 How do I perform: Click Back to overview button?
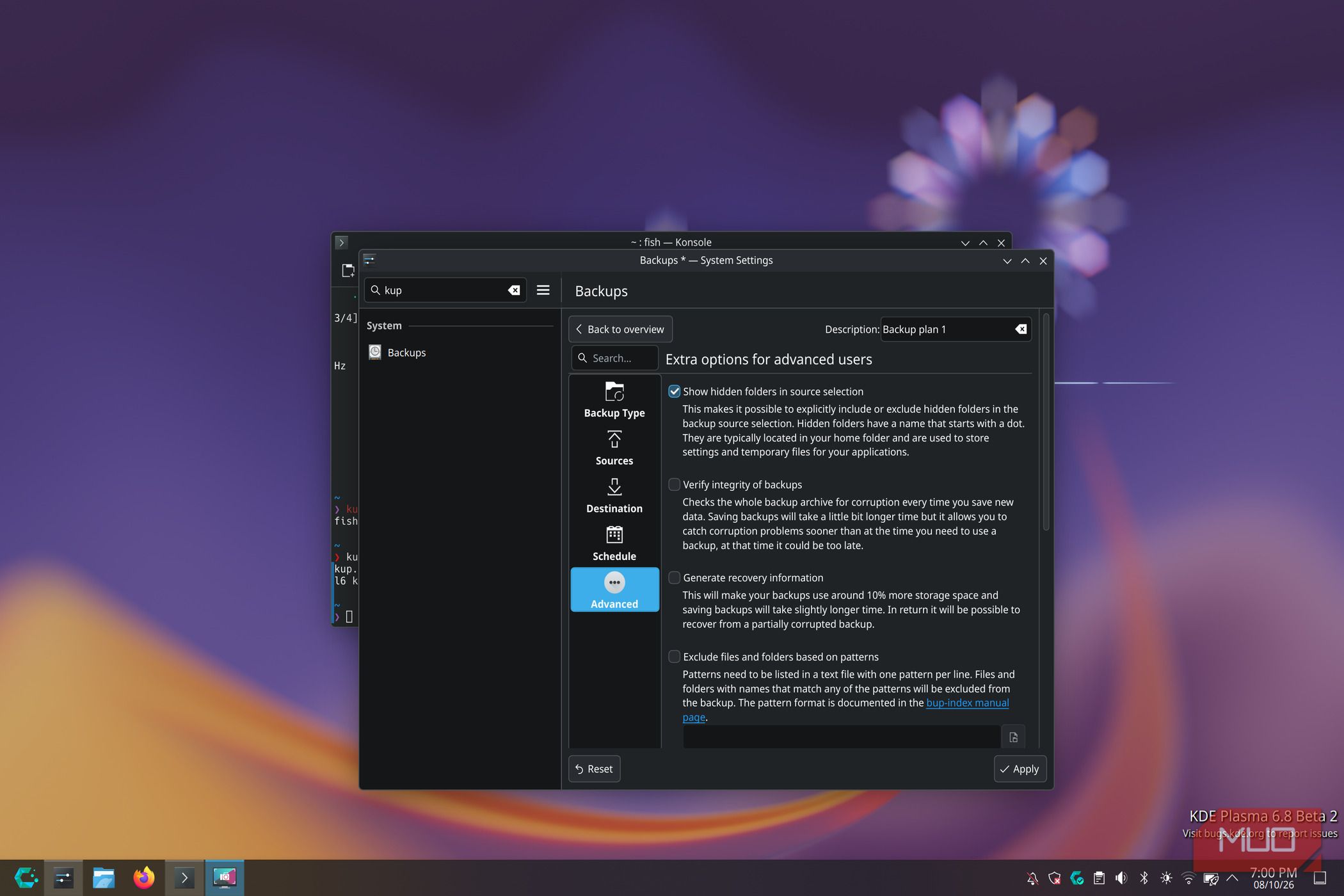click(x=620, y=329)
